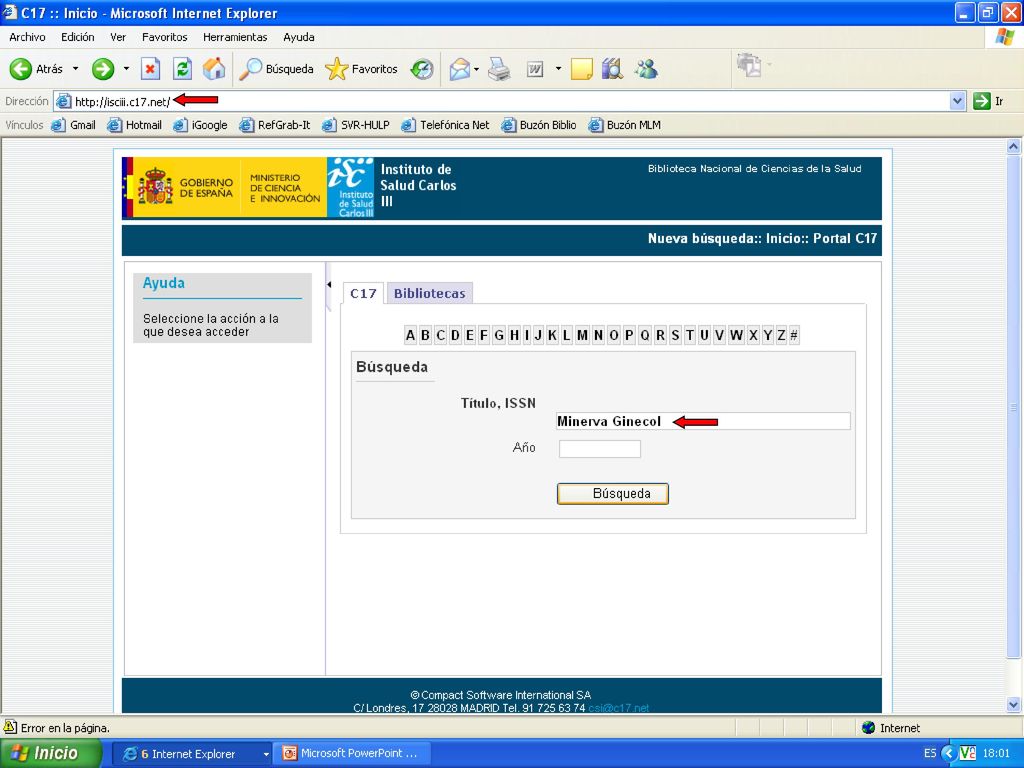Go to home page via house icon
The height and width of the screenshot is (768, 1024).
click(214, 69)
